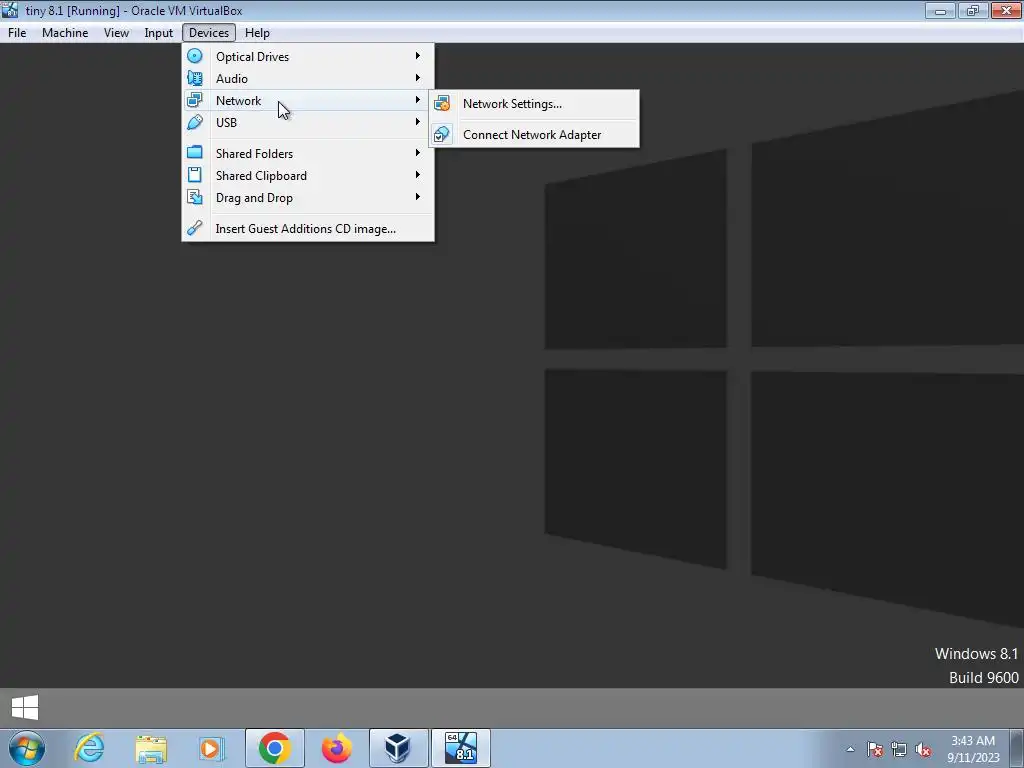Image resolution: width=1024 pixels, height=768 pixels.
Task: Click the USB plug icon in Devices menu
Action: pyautogui.click(x=195, y=122)
